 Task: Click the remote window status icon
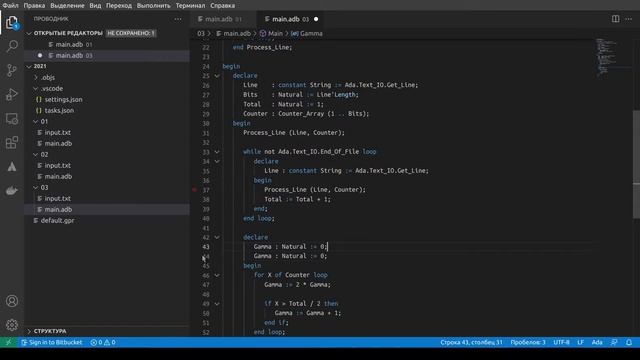point(8,342)
